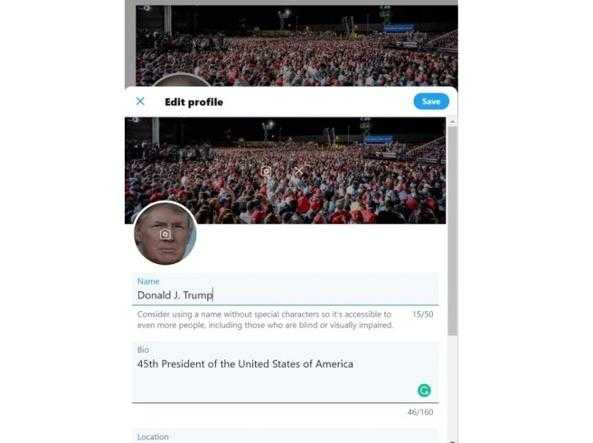Screen dimensions: 593x443
Task: Save the profile changes
Action: tap(431, 101)
